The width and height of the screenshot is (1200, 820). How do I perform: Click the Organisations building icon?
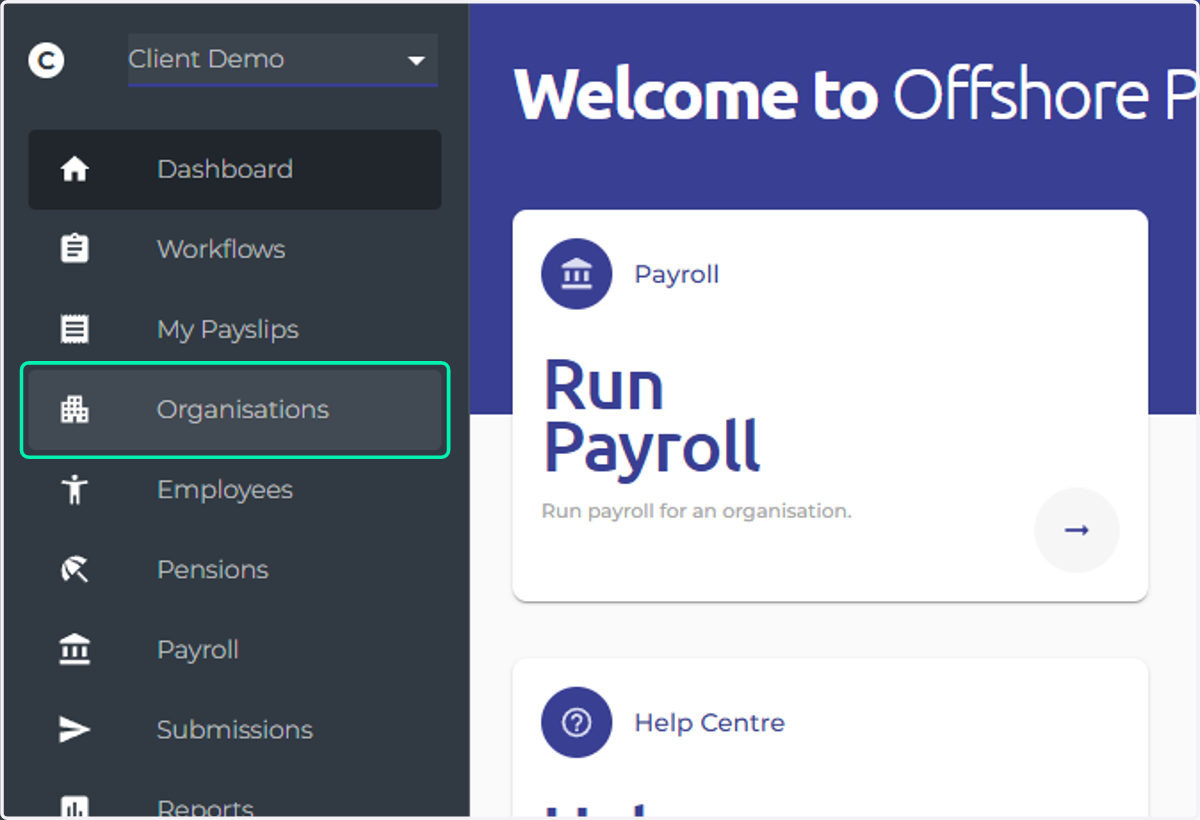click(x=75, y=409)
